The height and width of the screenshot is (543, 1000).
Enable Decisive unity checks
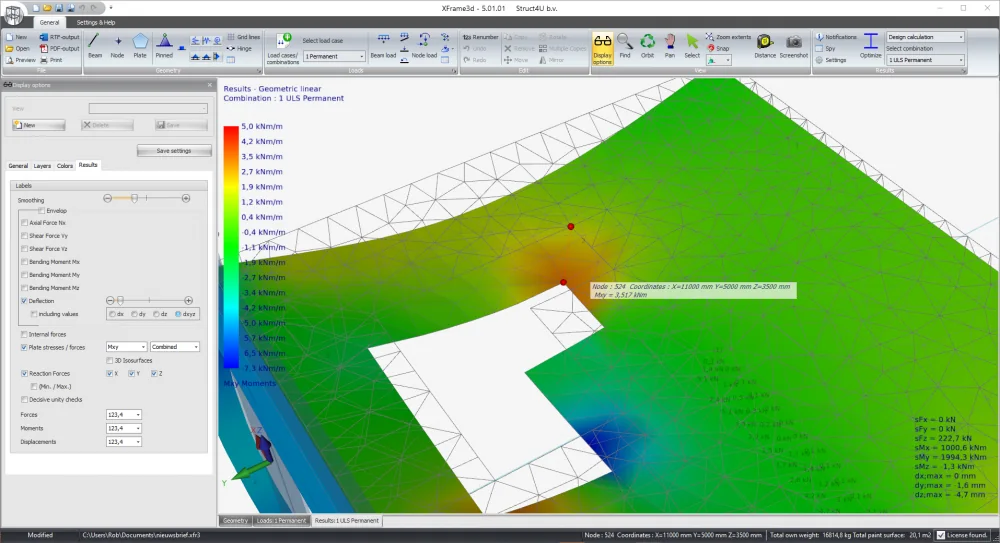point(24,400)
